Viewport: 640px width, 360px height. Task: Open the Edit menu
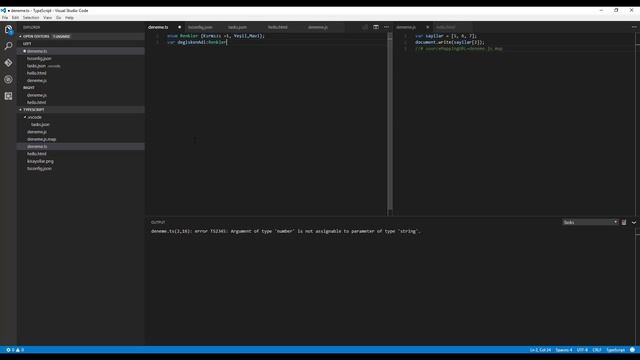[x=16, y=18]
